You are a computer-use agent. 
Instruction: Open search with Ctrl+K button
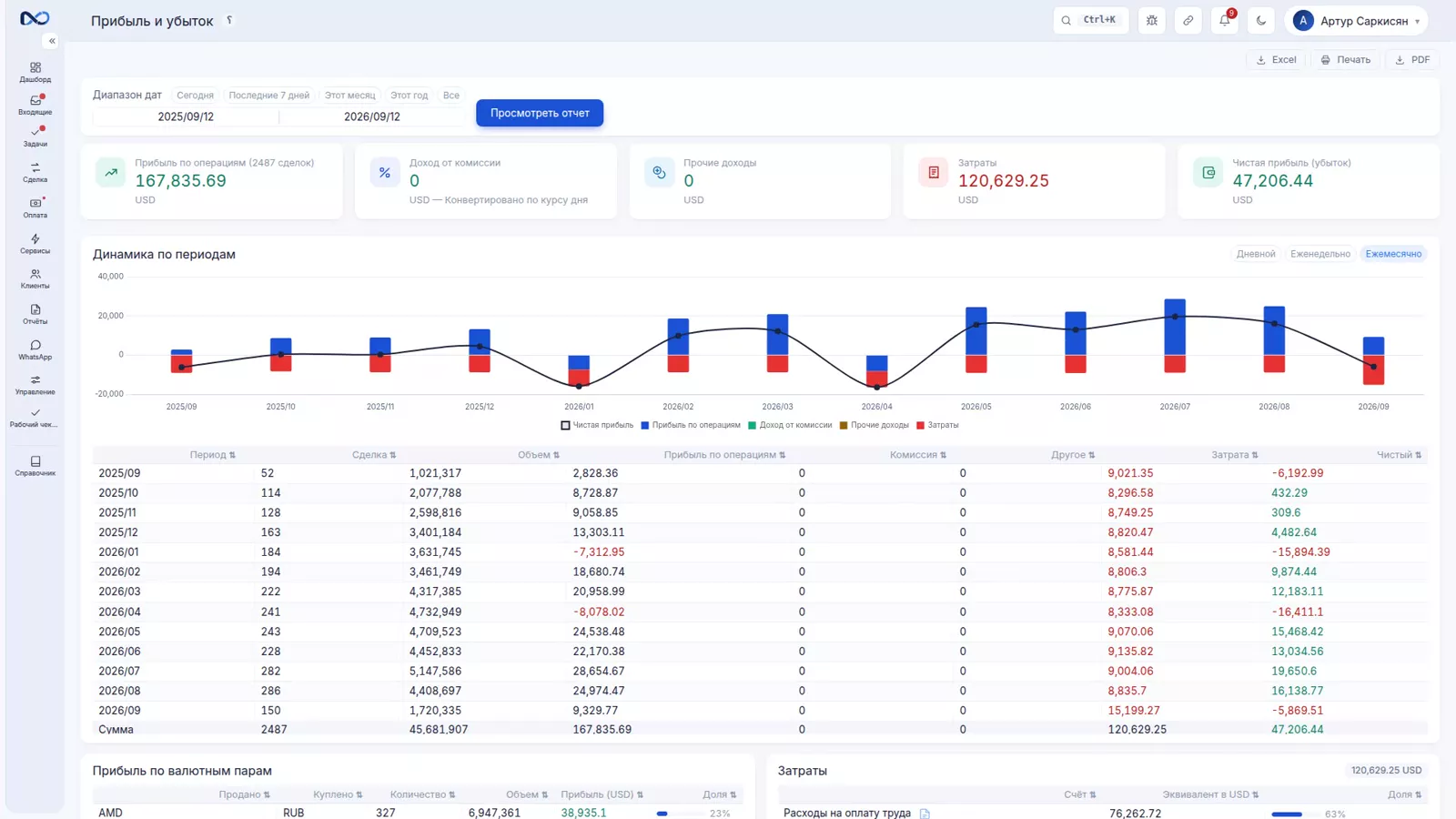point(1090,20)
